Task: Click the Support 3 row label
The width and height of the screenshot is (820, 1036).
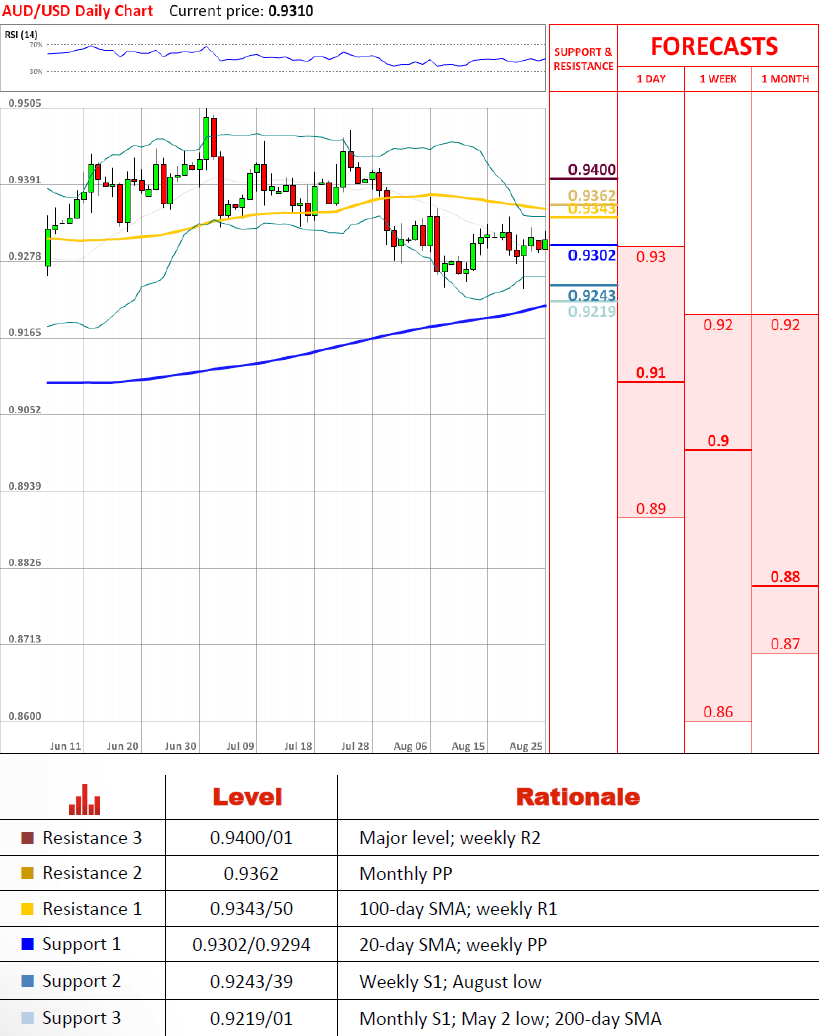Action: tap(81, 1018)
